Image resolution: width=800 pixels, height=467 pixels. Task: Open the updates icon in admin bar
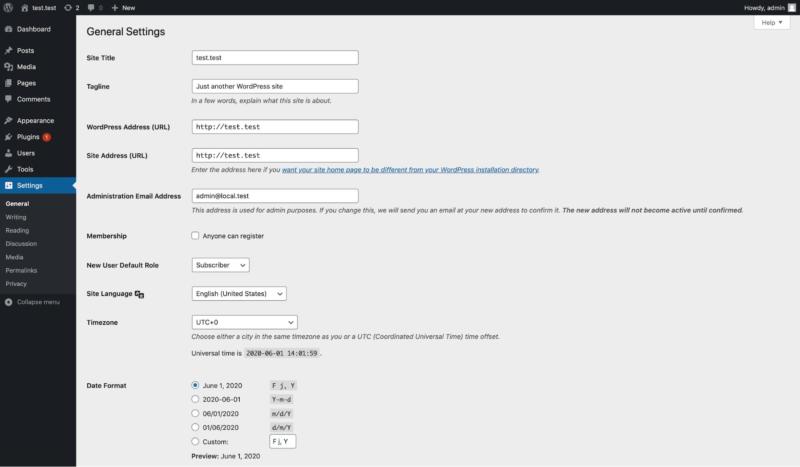pyautogui.click(x=67, y=7)
